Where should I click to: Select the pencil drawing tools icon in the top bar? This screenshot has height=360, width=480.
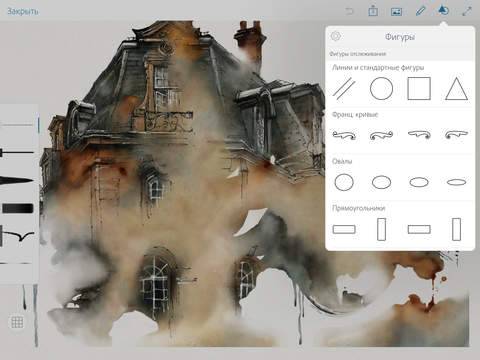pos(420,11)
